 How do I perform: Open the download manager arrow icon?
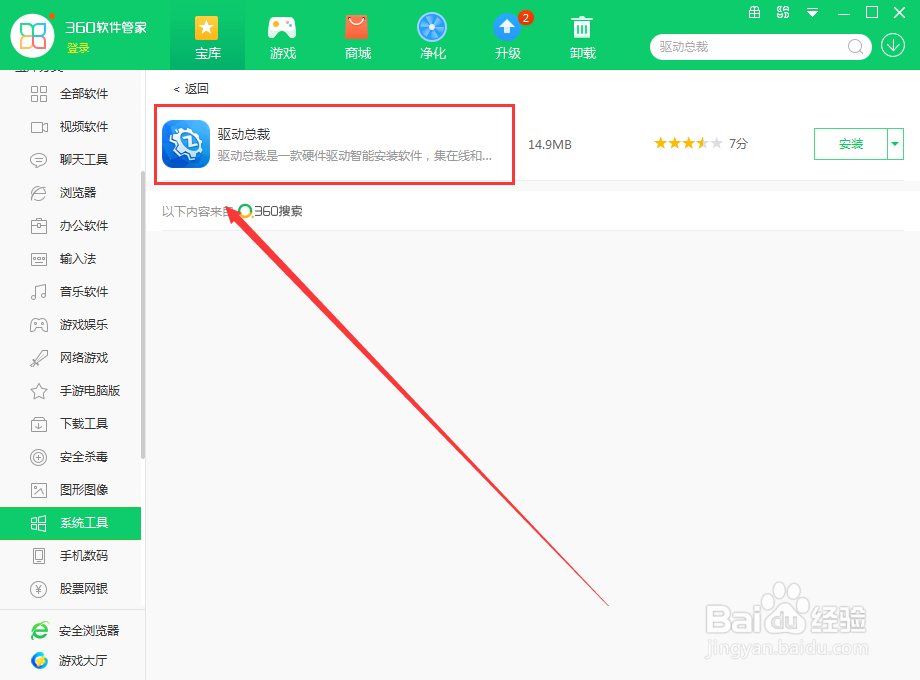pos(893,45)
